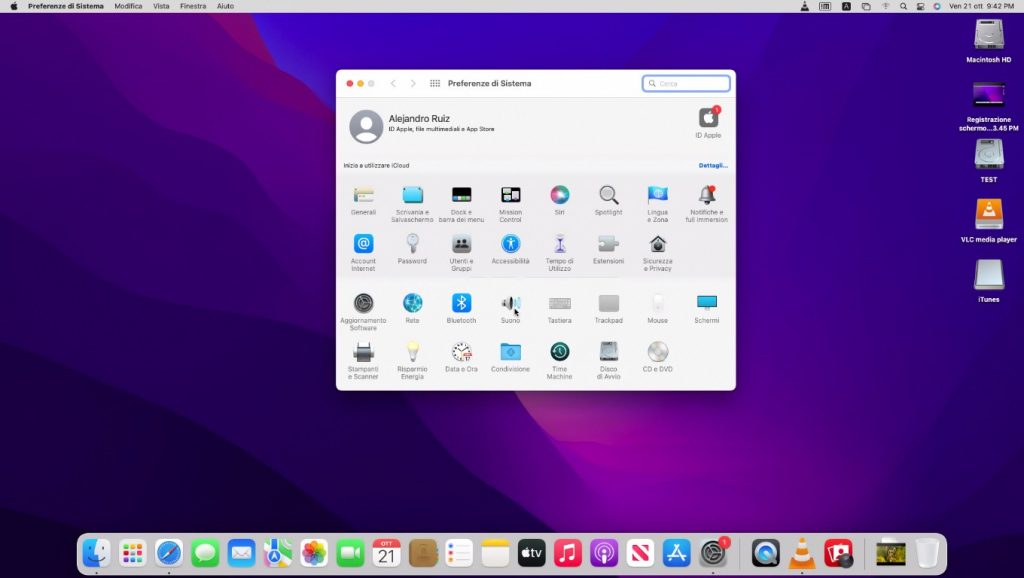
Task: Click the ID Apple icon
Action: 708,118
